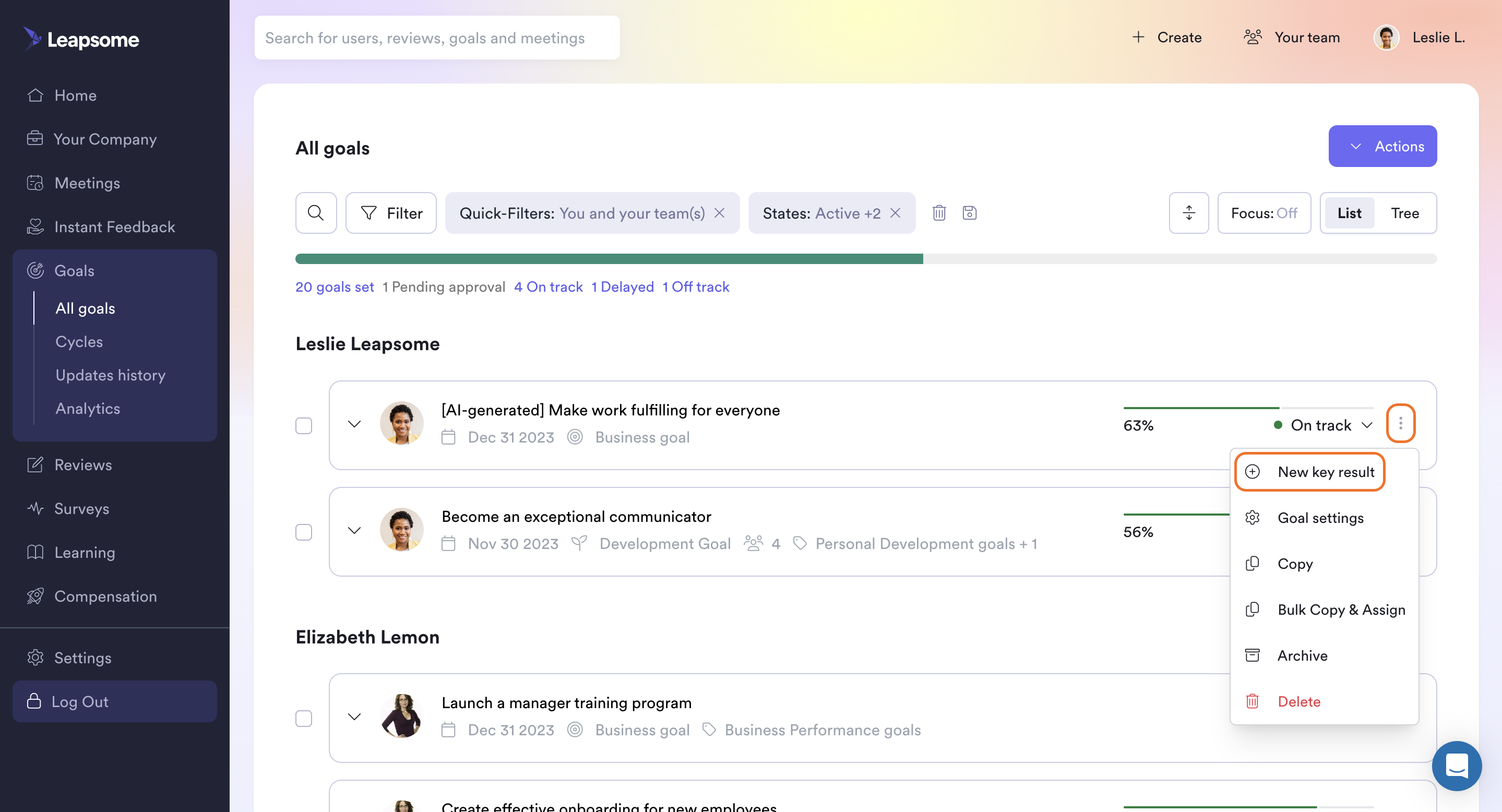Click the search magnifier icon in goals toolbar

(316, 213)
